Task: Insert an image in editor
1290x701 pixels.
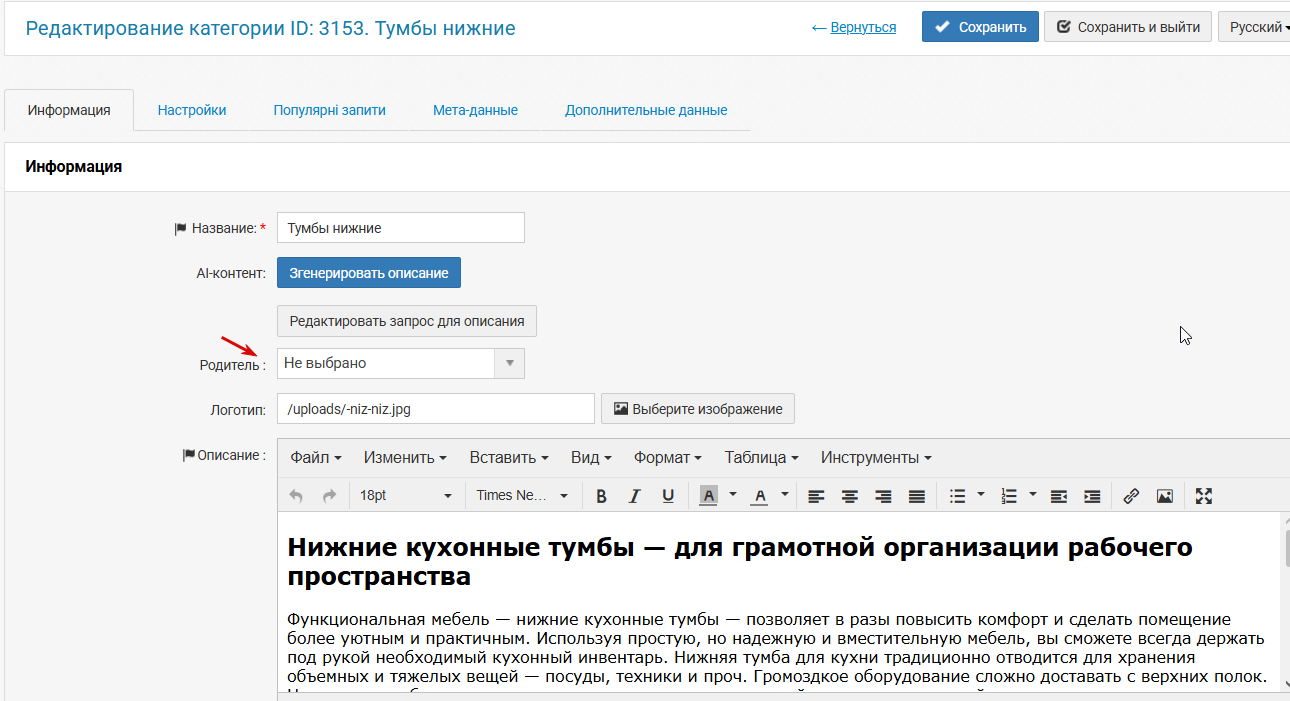Action: click(x=1164, y=496)
